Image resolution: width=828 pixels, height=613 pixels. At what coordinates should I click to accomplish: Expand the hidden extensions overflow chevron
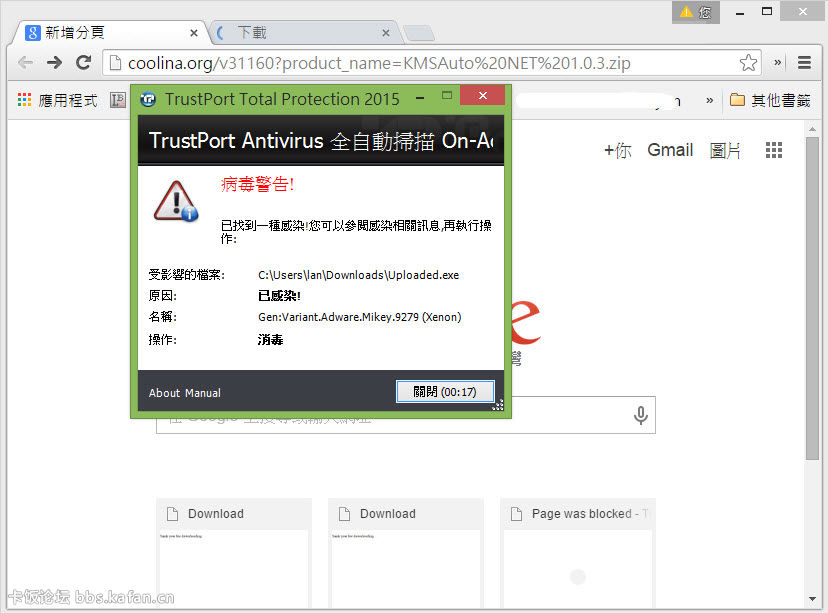[x=778, y=63]
